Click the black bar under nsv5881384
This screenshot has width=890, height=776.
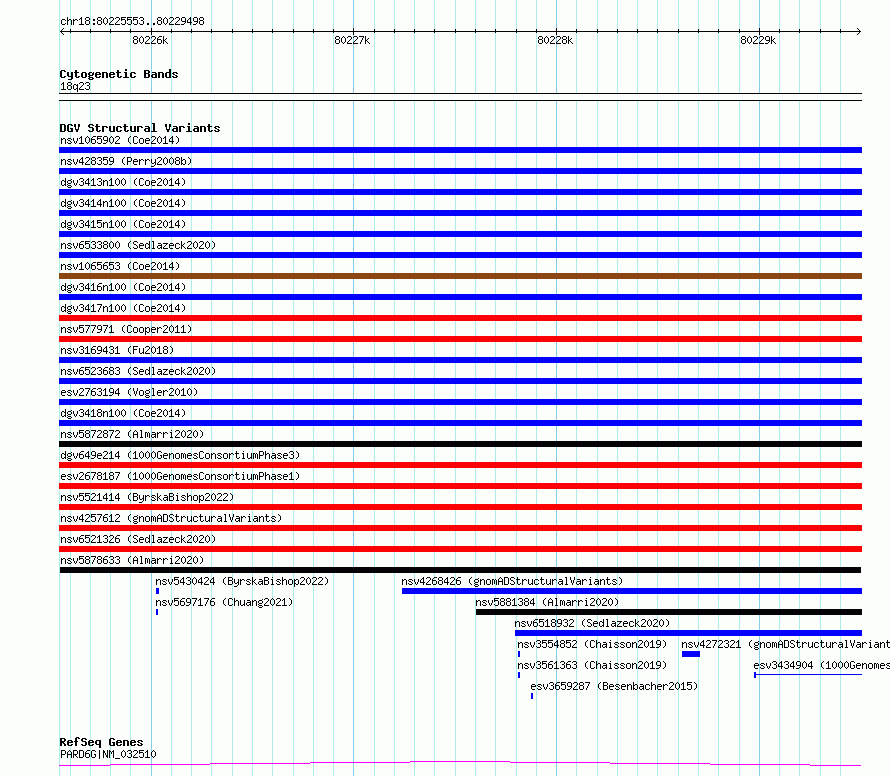[669, 612]
